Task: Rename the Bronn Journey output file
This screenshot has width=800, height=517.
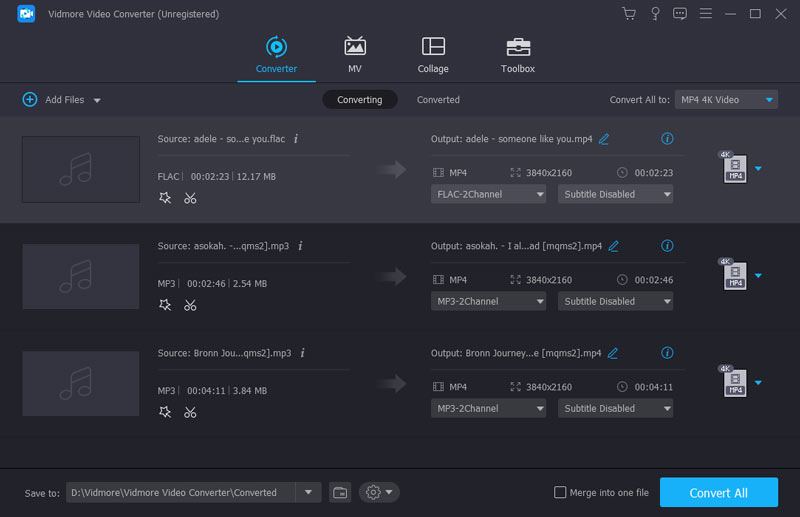Action: (x=613, y=353)
